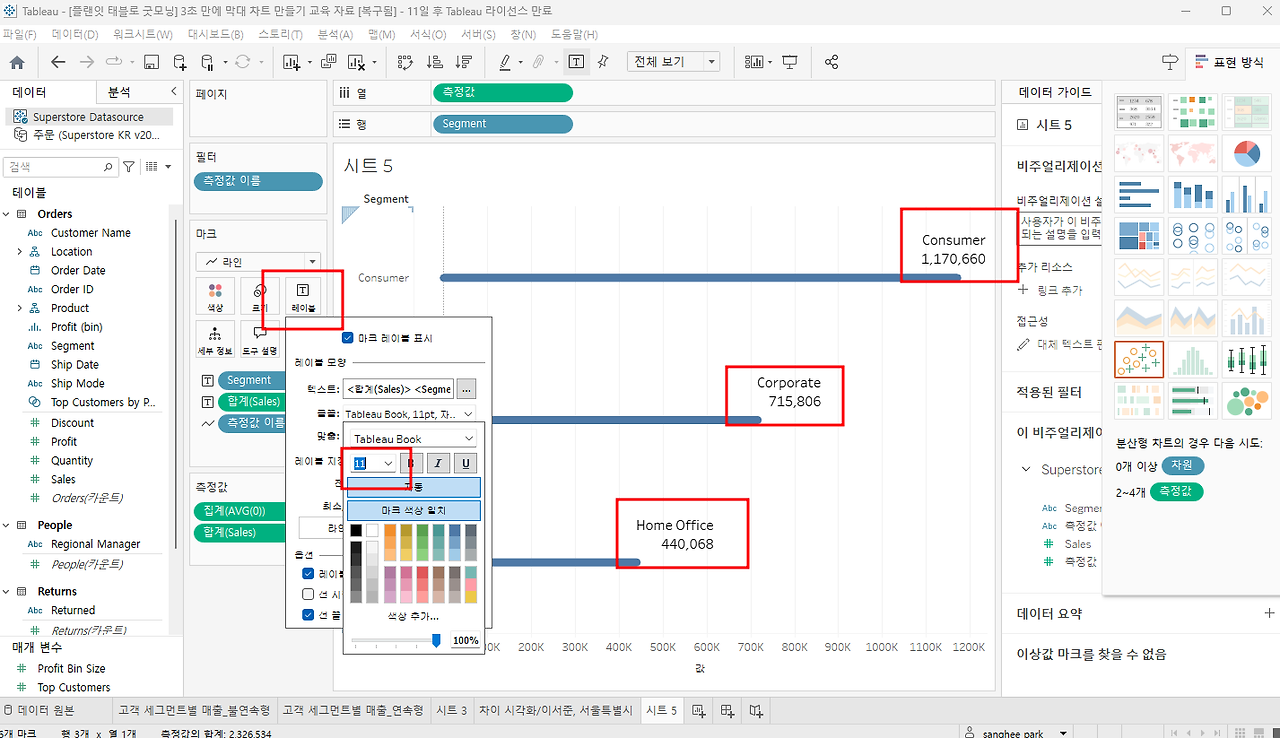This screenshot has height=738, width=1280.
Task: Undo with the back arrow in toolbar
Action: pos(58,62)
